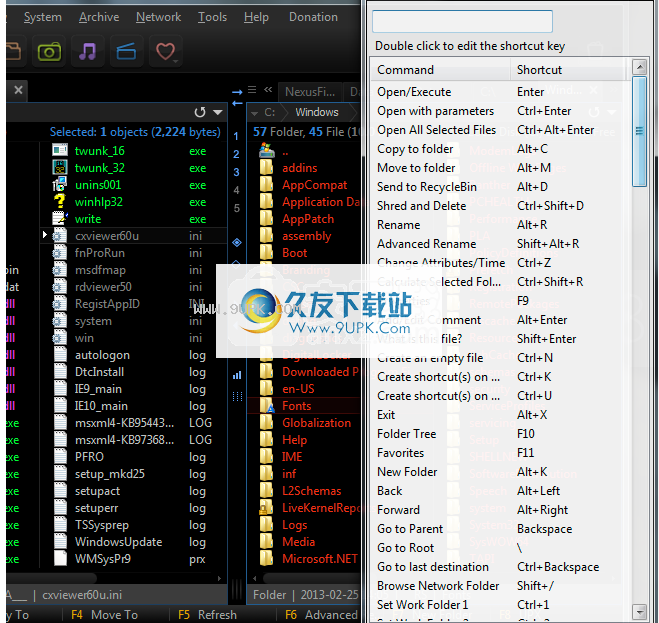Click the refresh arrow in left panel
Viewport: 659px width, 623px height.
pos(200,112)
